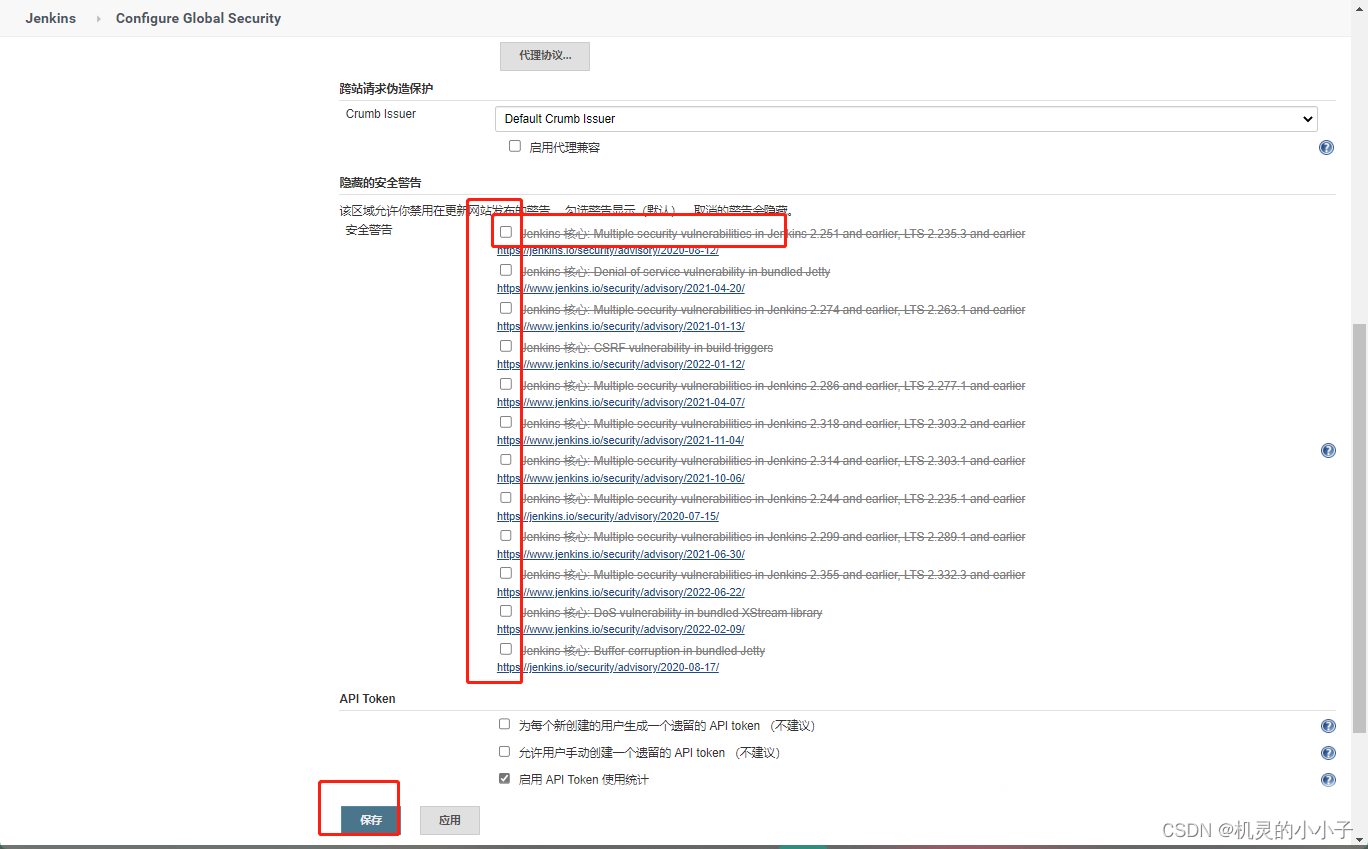Check warning for Jenkins 2.274 and earlier
Screen dimensions: 1368x849
point(506,308)
